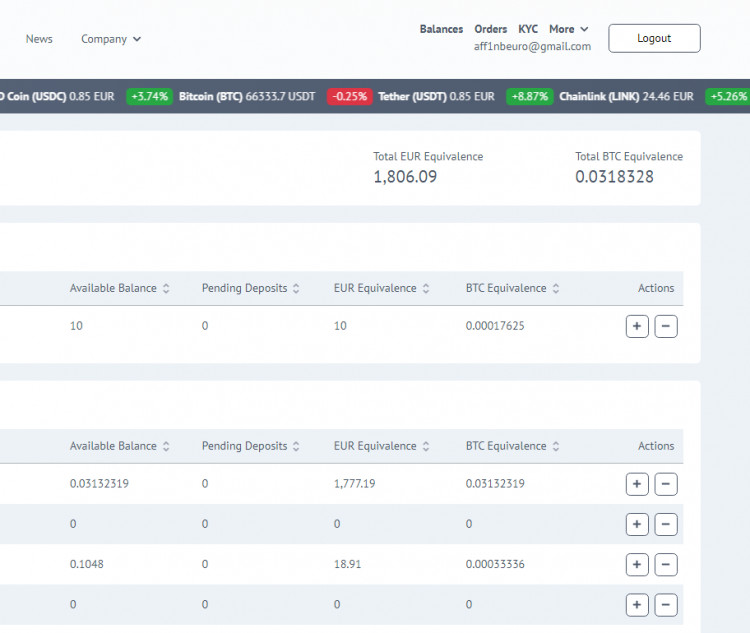Sort the first table by BTC Equivalence
The width and height of the screenshot is (750, 633).
pyautogui.click(x=512, y=288)
